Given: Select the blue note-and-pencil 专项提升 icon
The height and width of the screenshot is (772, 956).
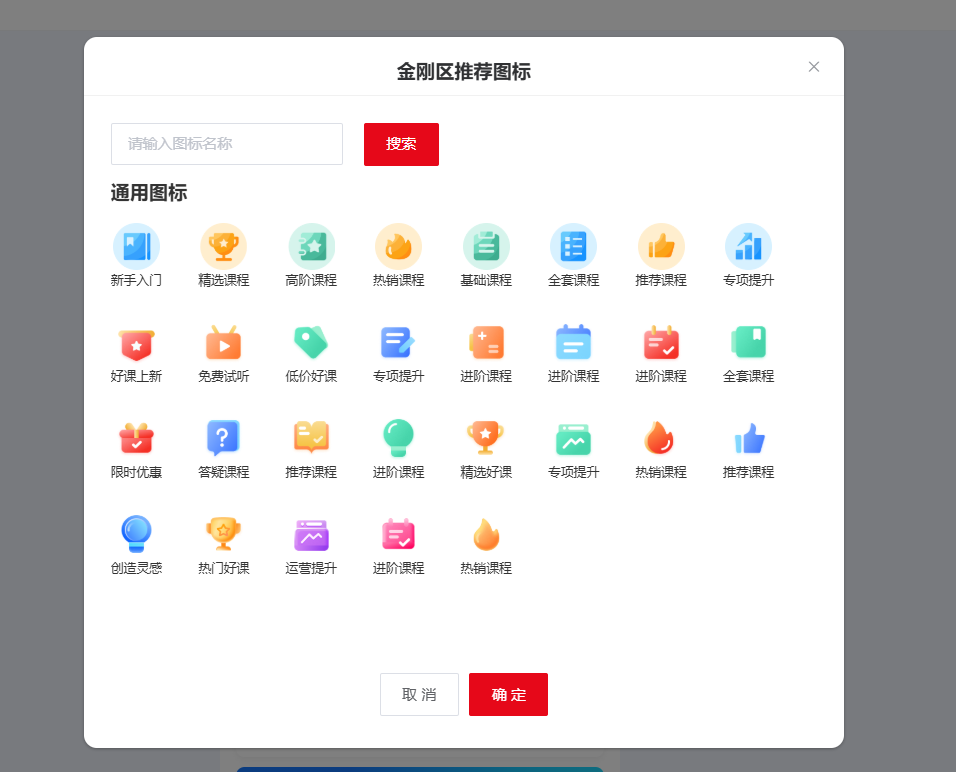Looking at the screenshot, I should [399, 343].
